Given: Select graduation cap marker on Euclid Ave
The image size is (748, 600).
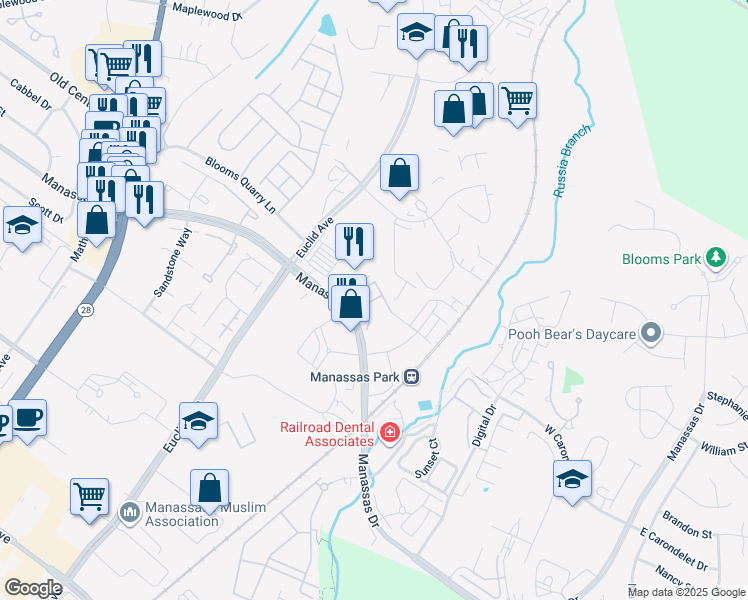Looking at the screenshot, I should pyautogui.click(x=198, y=424).
